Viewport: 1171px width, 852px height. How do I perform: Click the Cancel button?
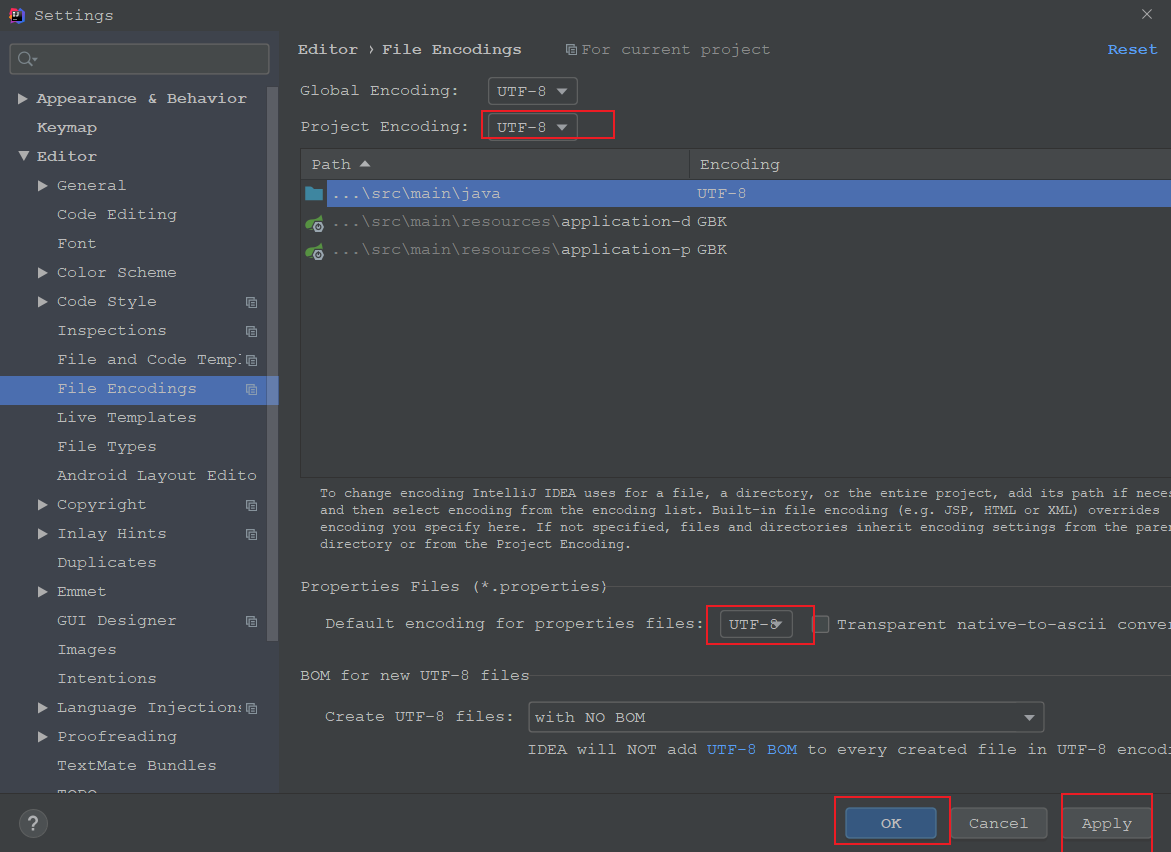point(998,823)
